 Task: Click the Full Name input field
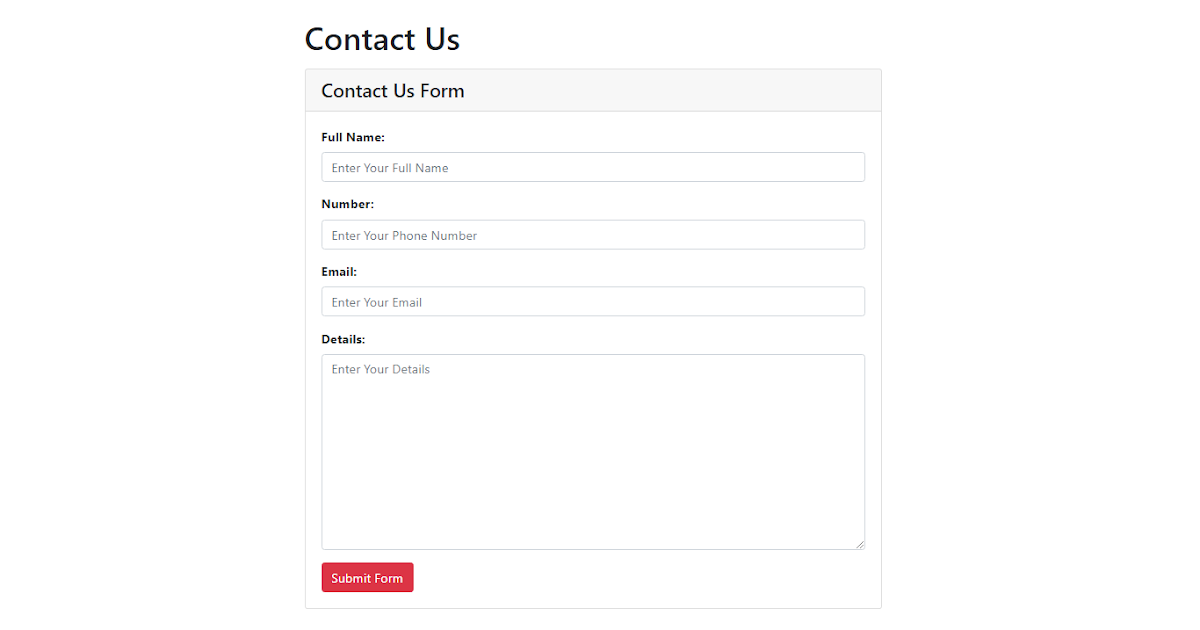(593, 167)
